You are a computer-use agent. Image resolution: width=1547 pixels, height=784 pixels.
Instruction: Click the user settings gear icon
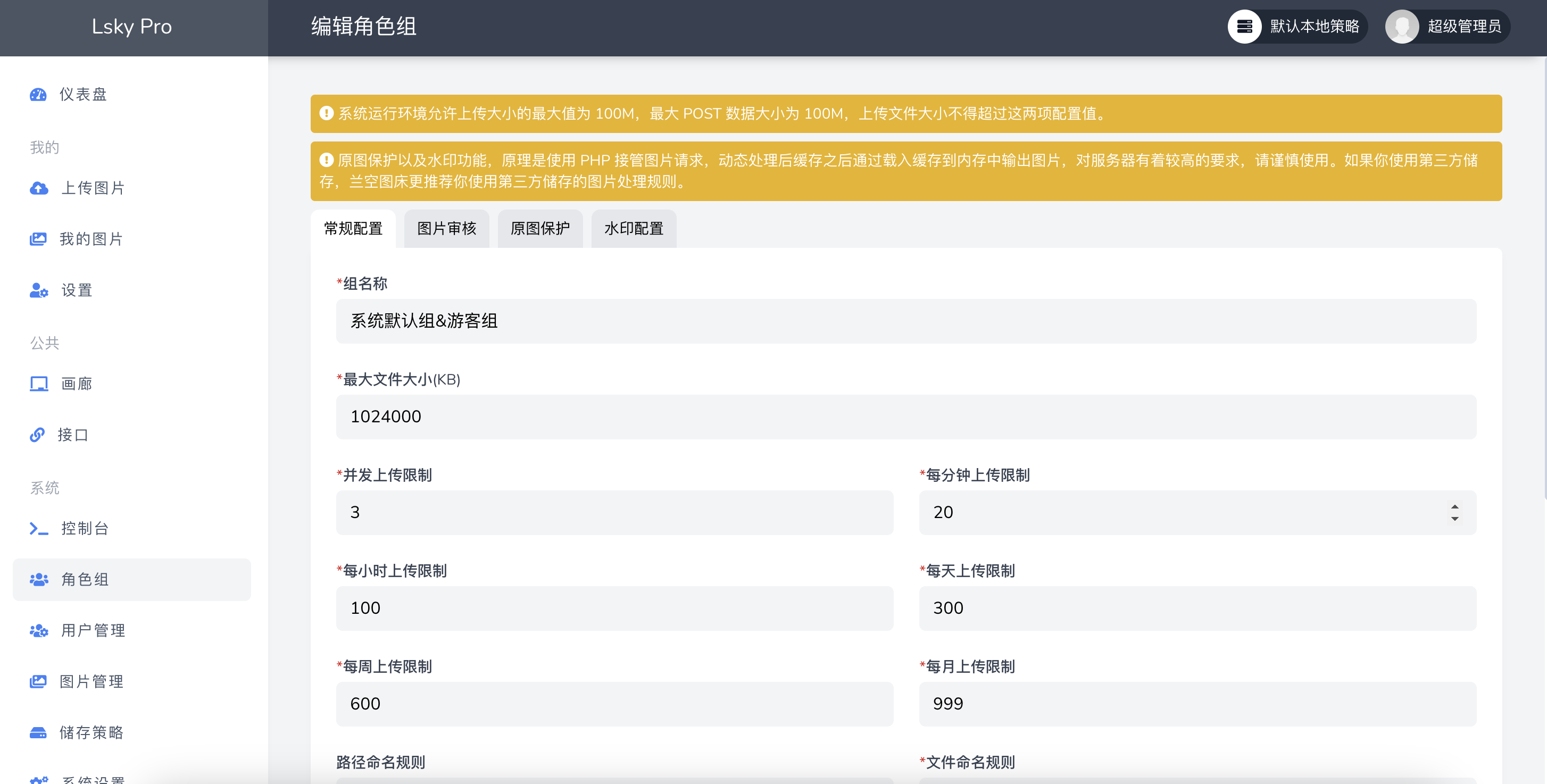(39, 290)
